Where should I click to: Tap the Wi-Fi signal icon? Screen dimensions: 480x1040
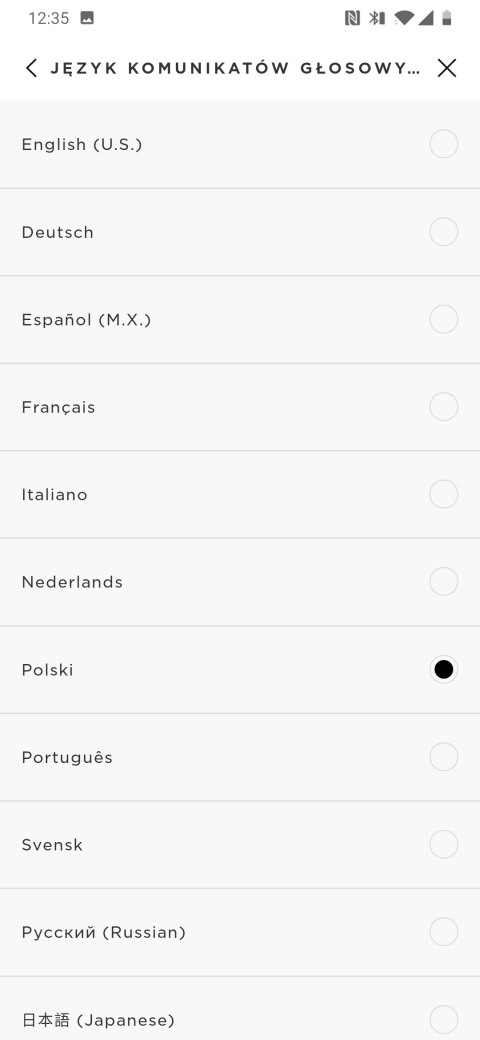[x=403, y=18]
